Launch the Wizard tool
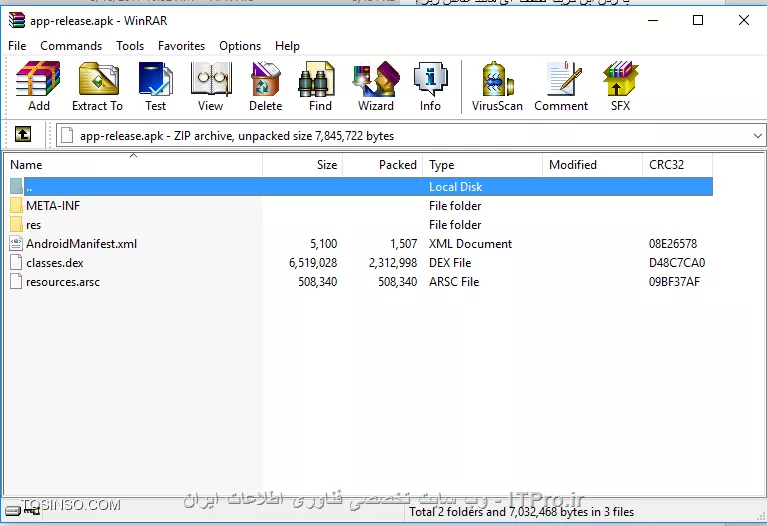Image resolution: width=767 pixels, height=526 pixels. coord(376,86)
